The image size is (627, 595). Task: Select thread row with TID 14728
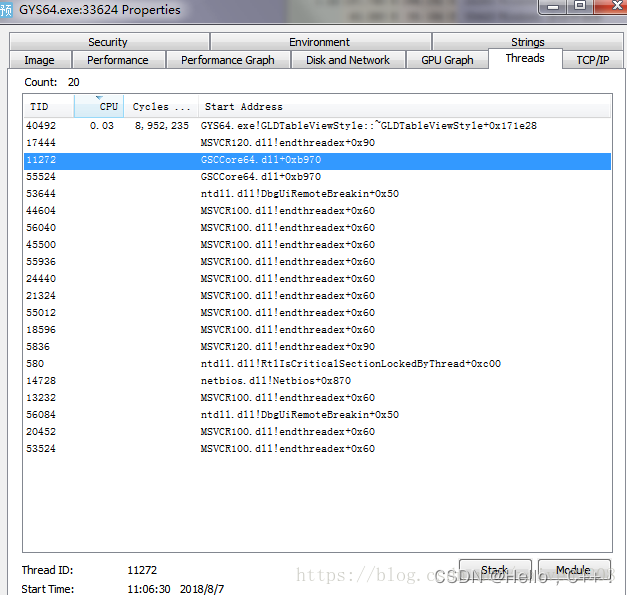pyautogui.click(x=317, y=381)
